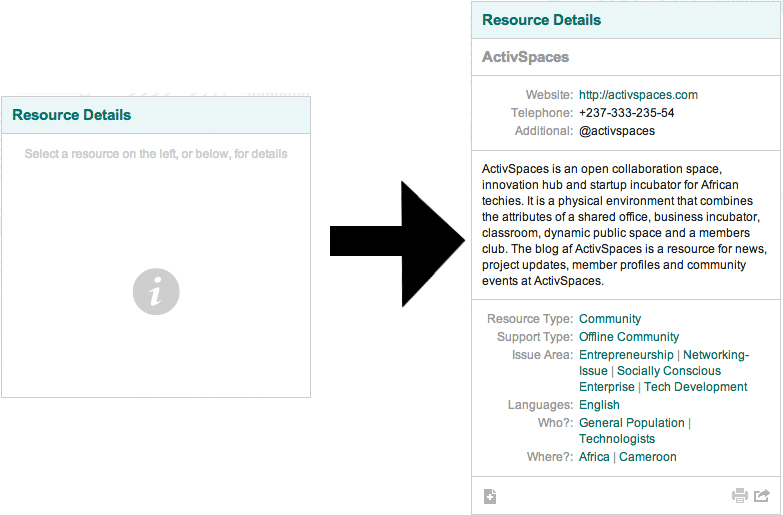Viewport: 783px width, 515px height.
Task: Open the Tech Development issue area link
Action: [x=696, y=387]
